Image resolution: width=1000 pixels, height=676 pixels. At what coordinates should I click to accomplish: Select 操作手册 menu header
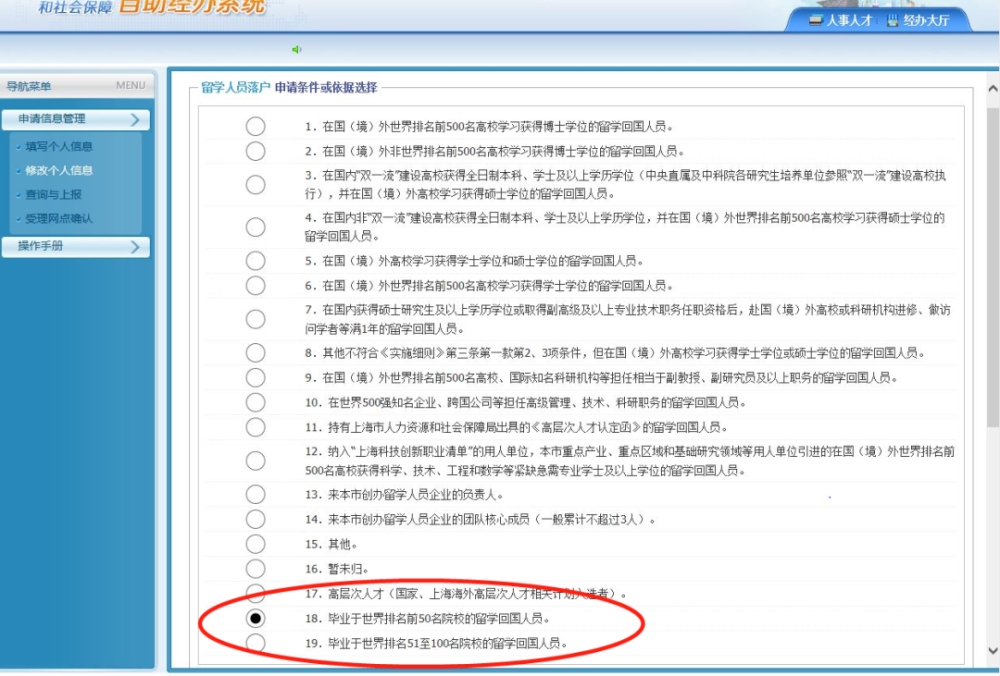click(76, 247)
